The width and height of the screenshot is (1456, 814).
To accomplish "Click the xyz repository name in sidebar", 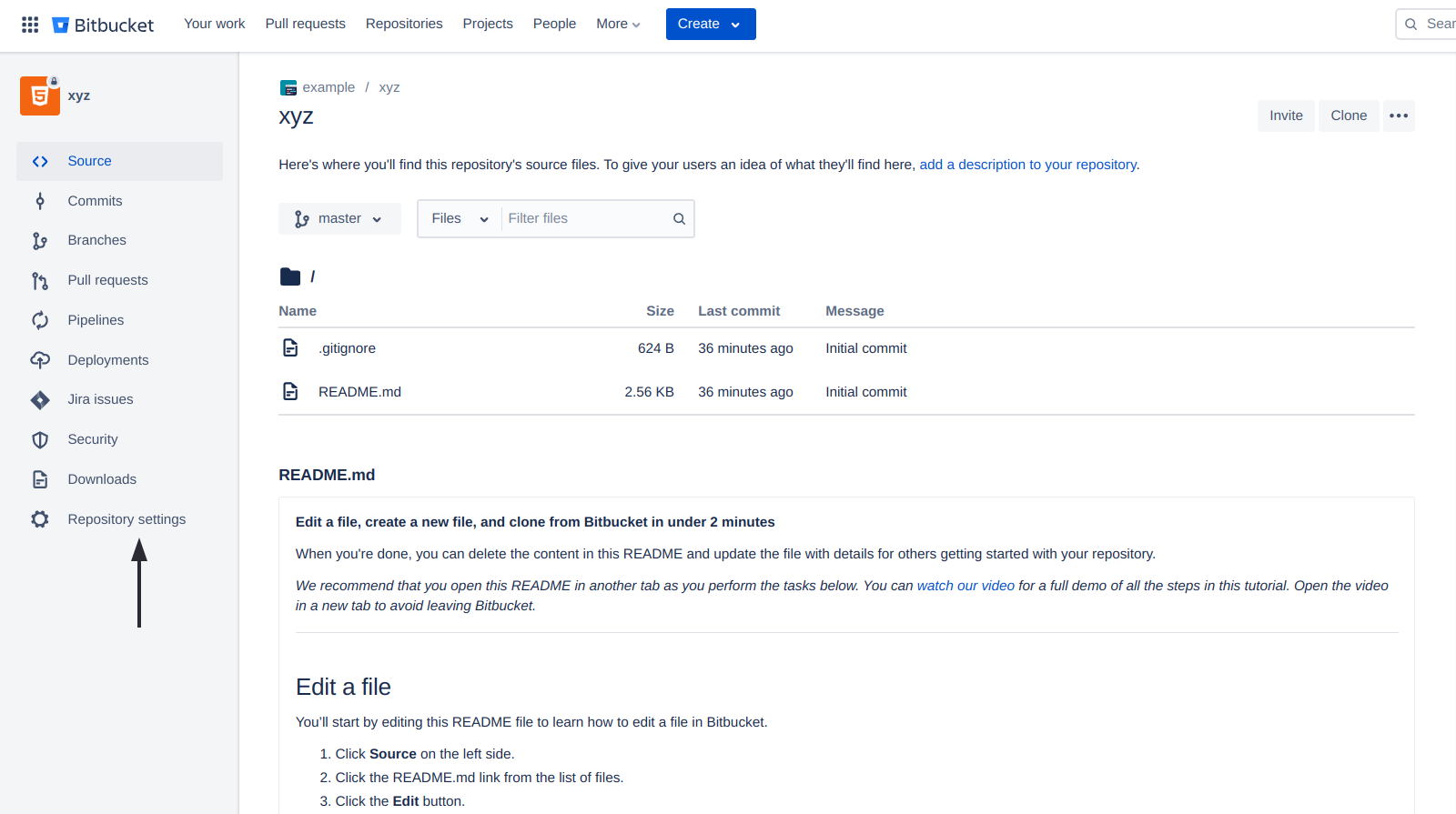I will pos(79,95).
